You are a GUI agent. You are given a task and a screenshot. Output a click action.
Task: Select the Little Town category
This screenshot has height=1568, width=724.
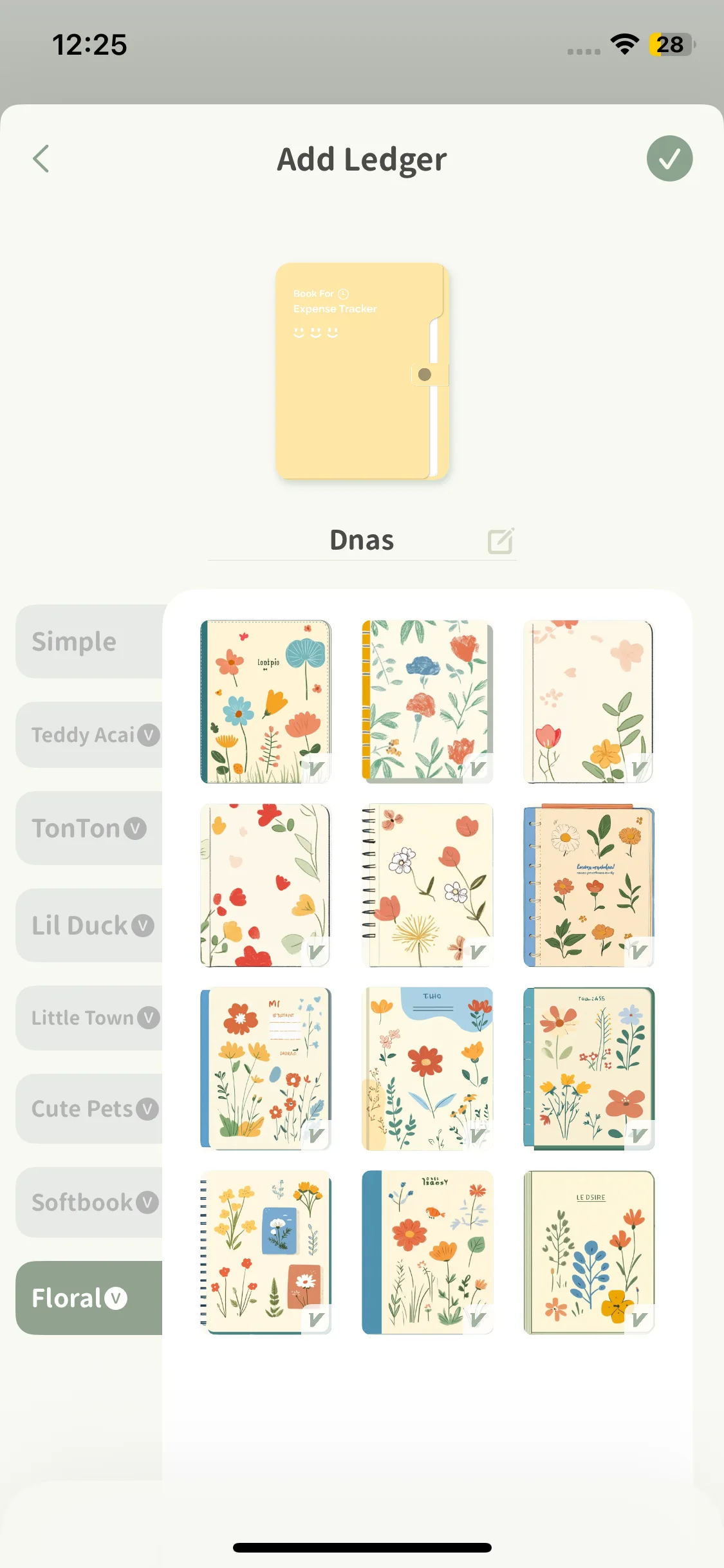[89, 1018]
